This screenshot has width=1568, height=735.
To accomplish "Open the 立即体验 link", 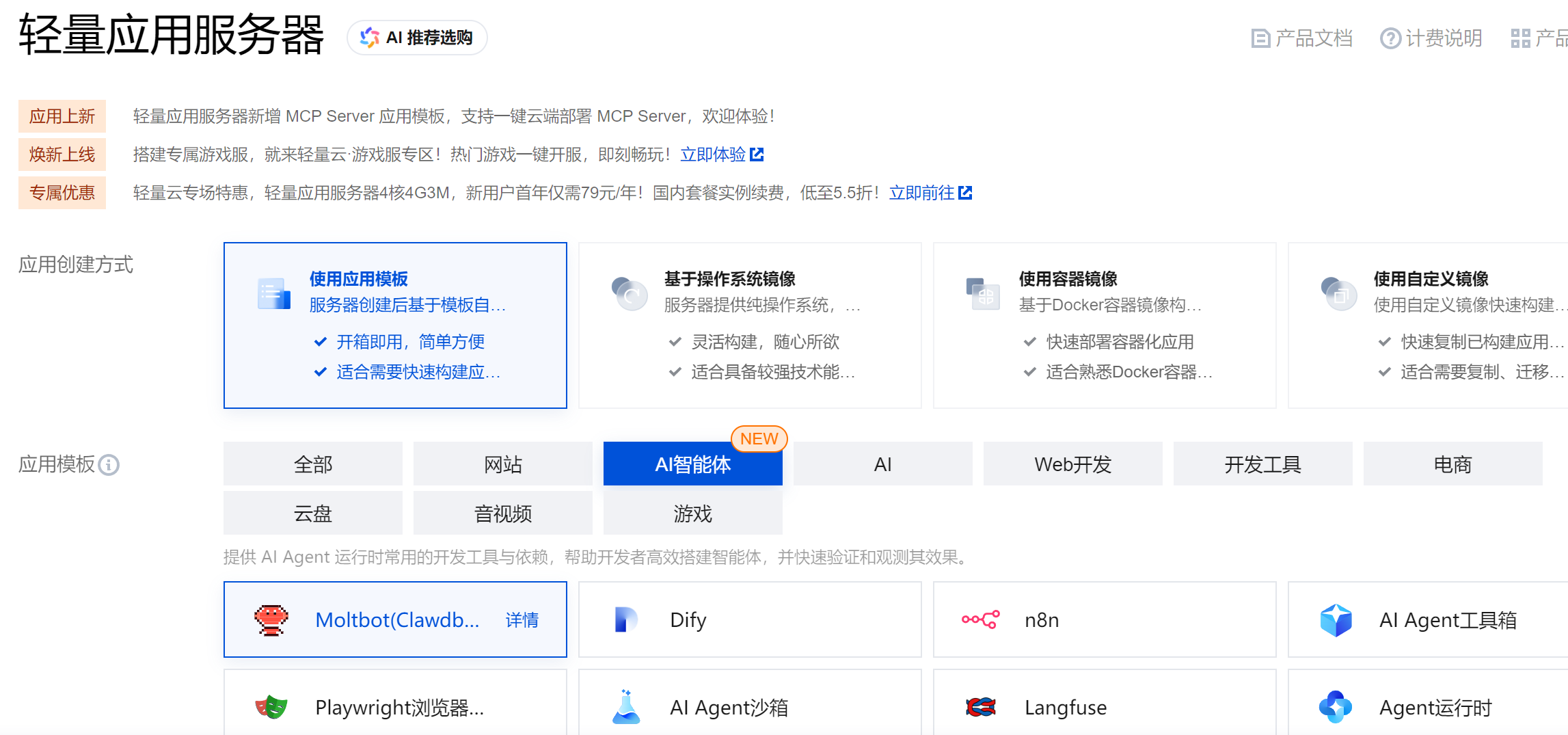I will [x=713, y=155].
